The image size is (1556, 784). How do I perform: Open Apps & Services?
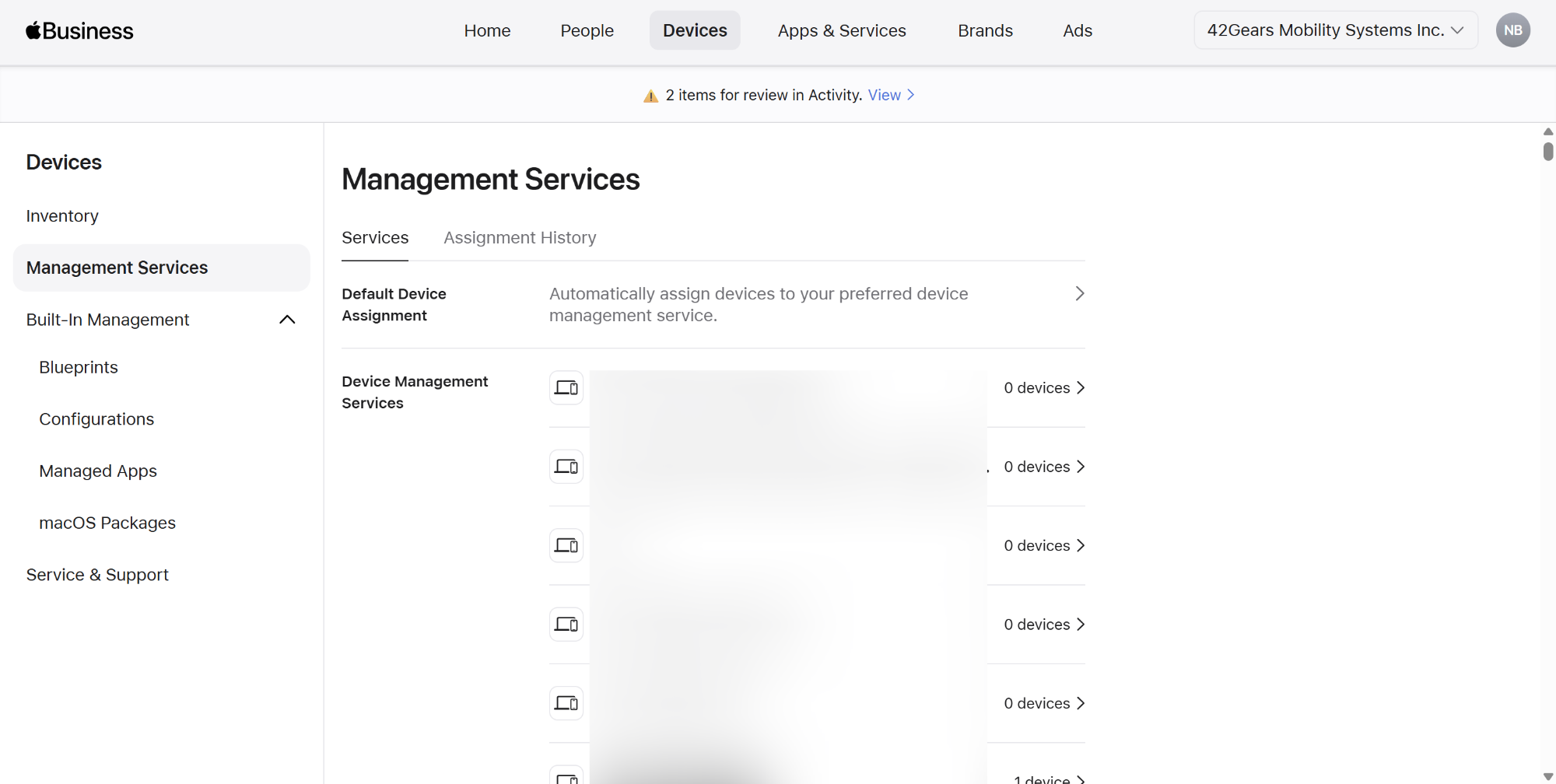tap(842, 30)
